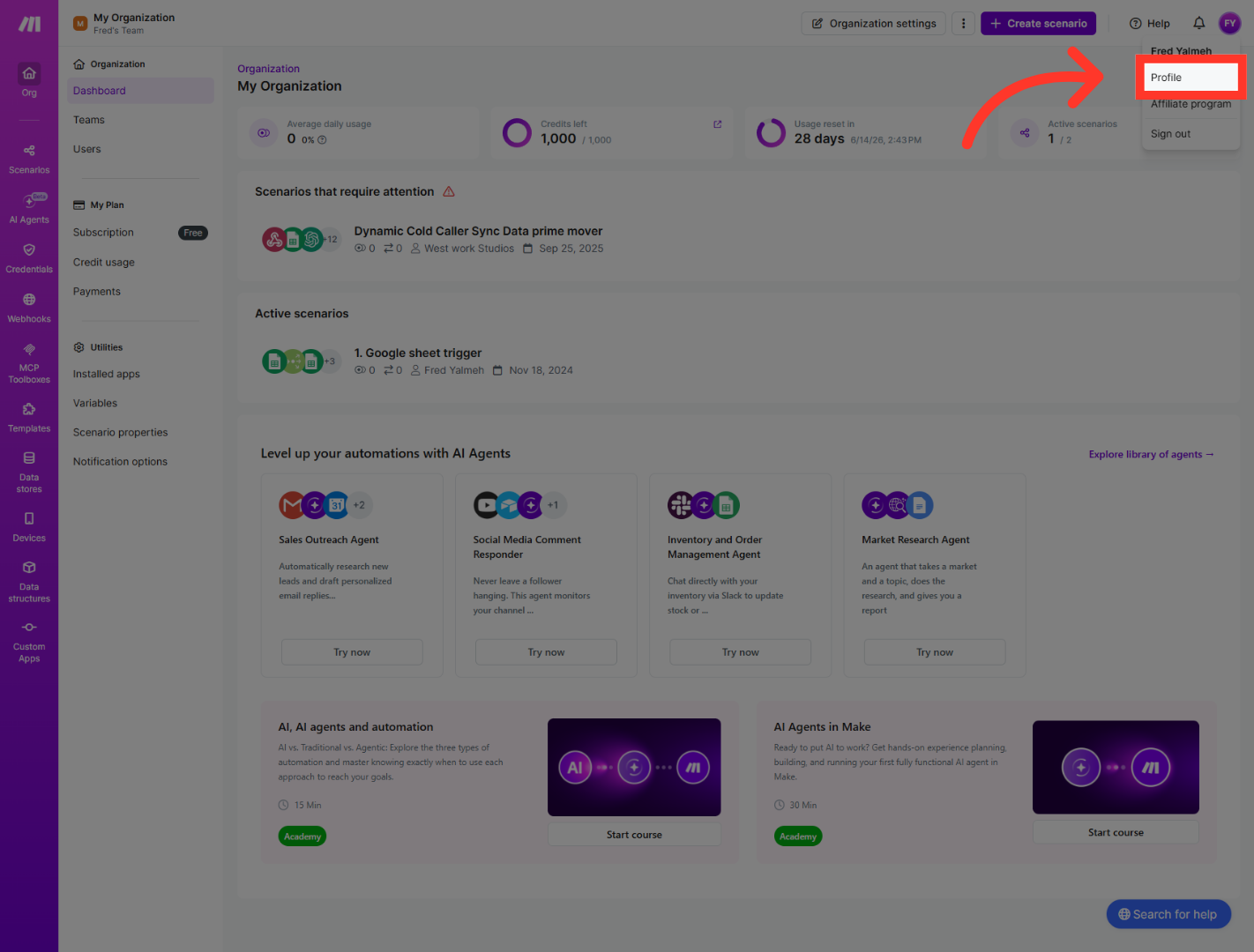Click the Usage reset progress ring
1254x952 pixels.
coord(771,133)
